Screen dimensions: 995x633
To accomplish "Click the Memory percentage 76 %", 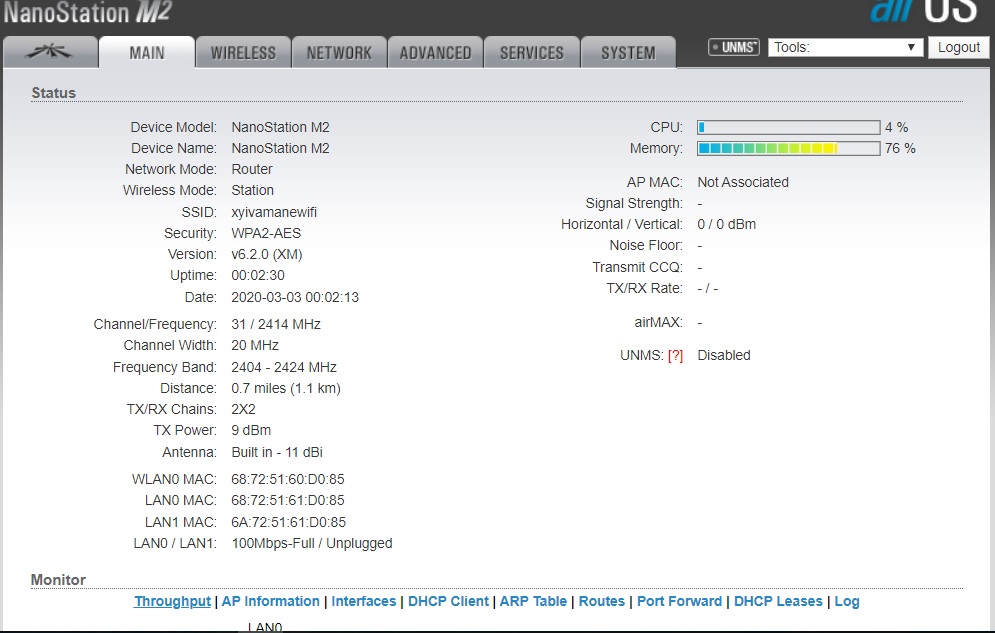I will pos(900,148).
